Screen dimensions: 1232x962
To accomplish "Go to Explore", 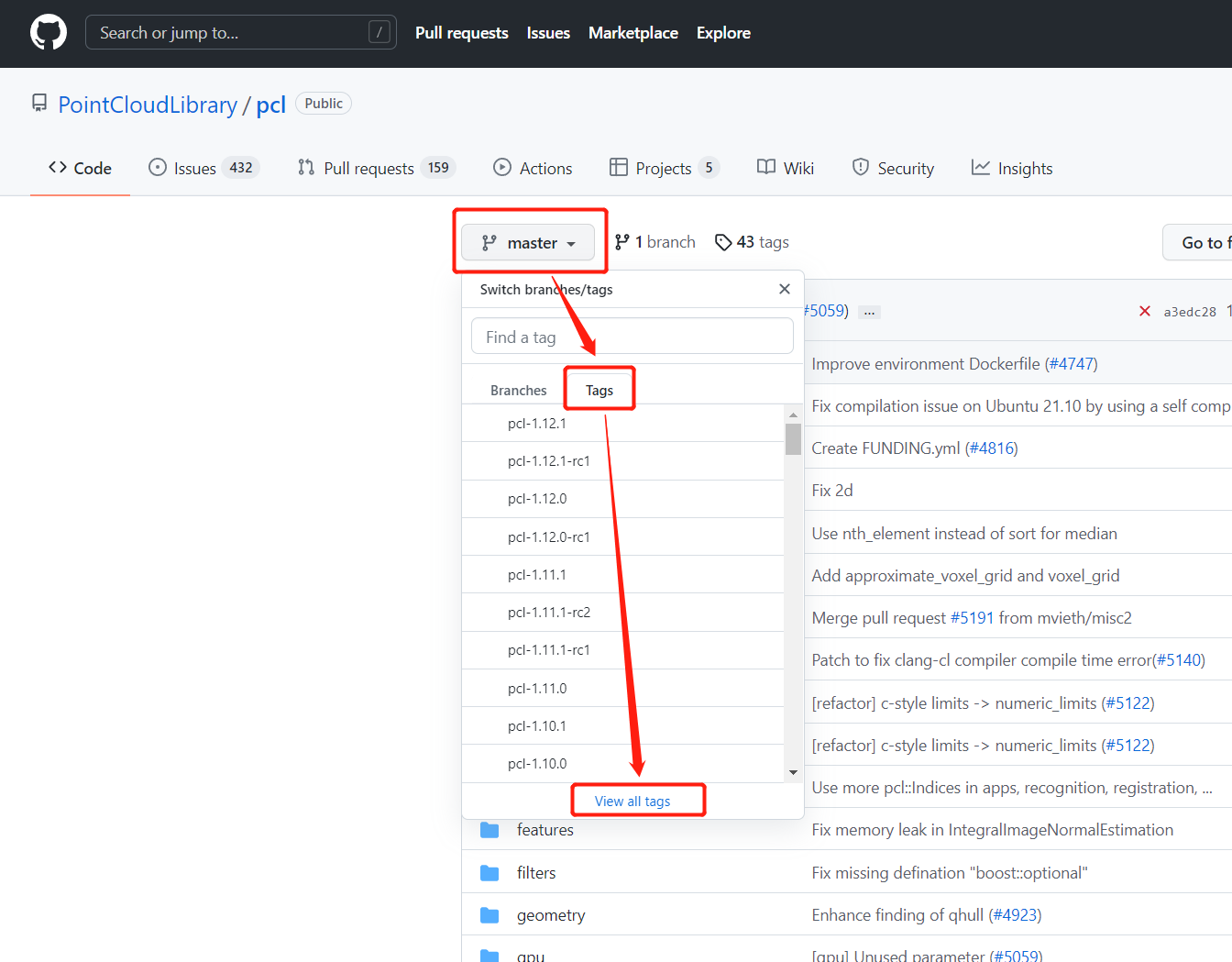I will point(723,33).
